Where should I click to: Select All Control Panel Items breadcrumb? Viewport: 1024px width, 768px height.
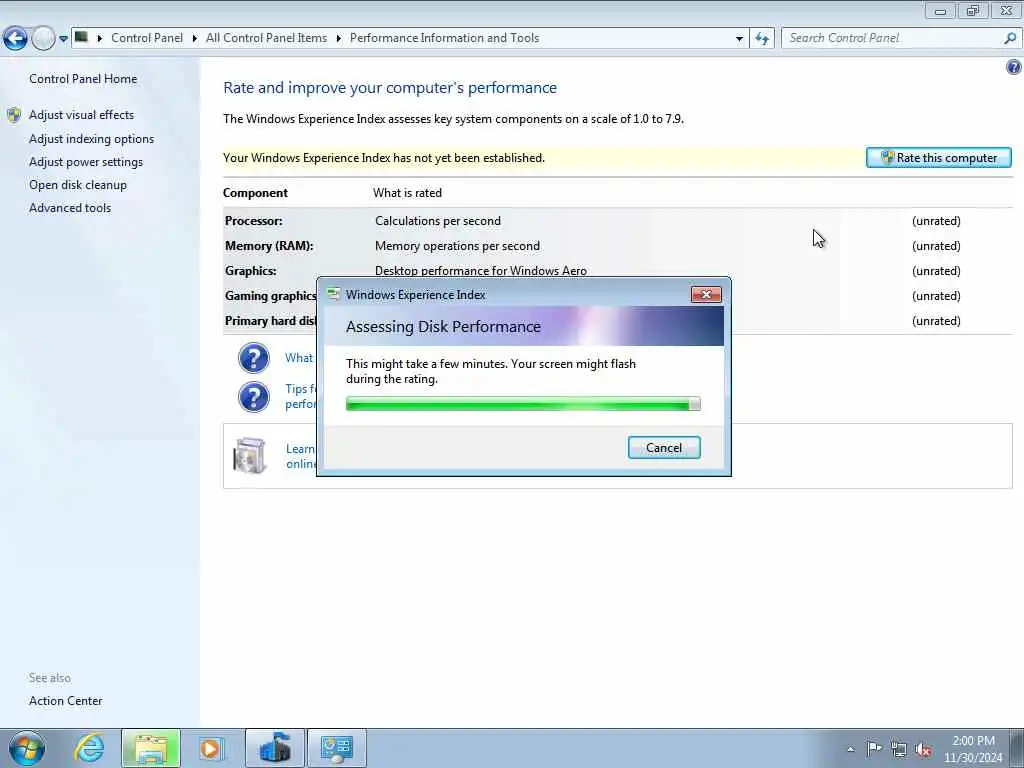[x=266, y=38]
